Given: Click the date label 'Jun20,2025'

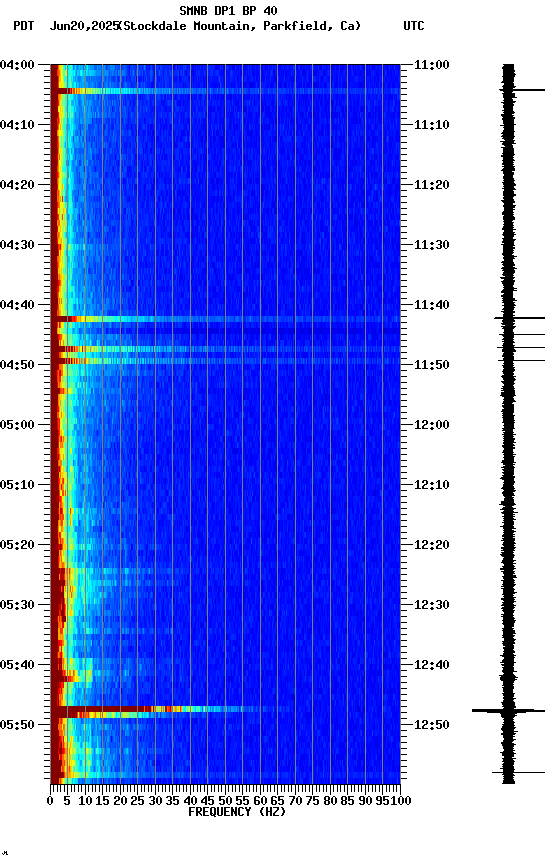Looking at the screenshot, I should 84,26.
